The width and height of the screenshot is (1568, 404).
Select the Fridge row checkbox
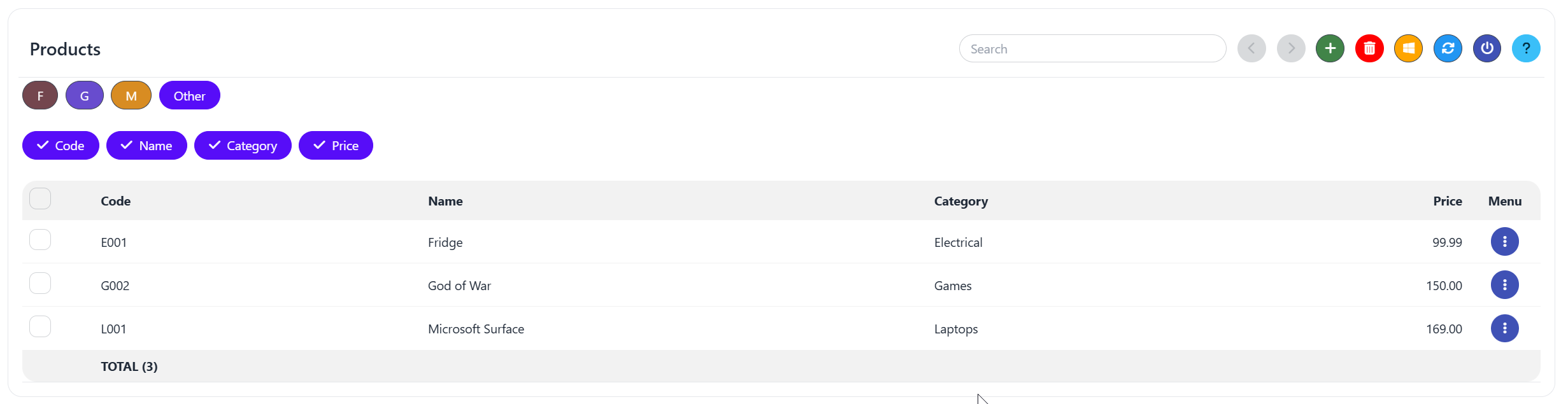(40, 240)
